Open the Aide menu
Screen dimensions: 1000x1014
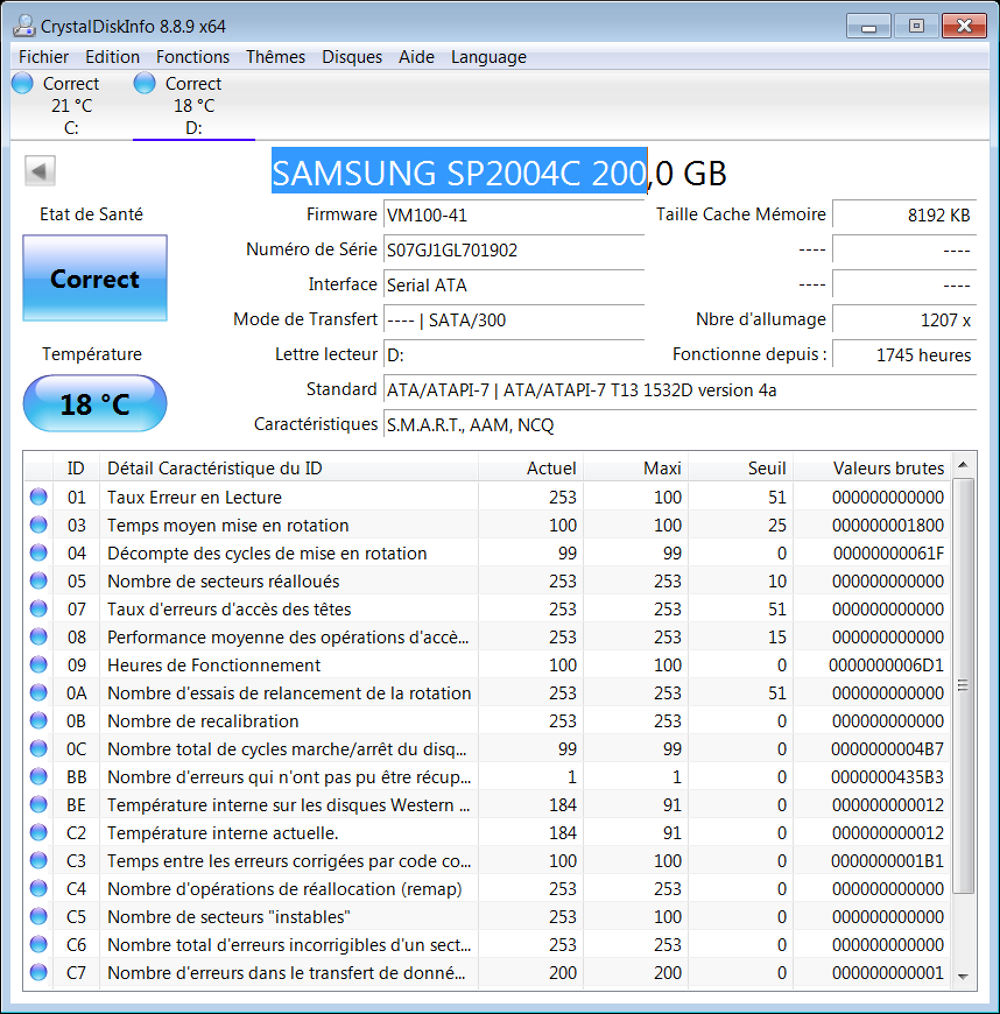pyautogui.click(x=417, y=57)
